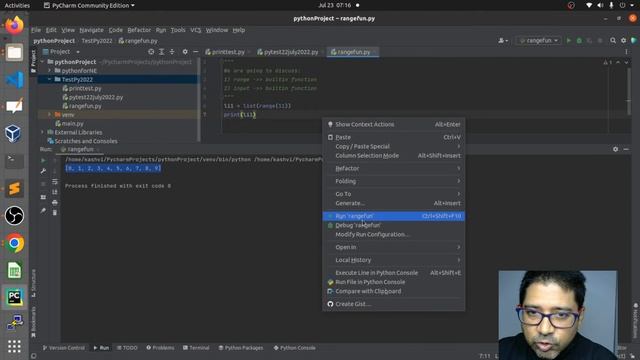Expand all in Project panel
The height and width of the screenshot is (360, 640).
coord(162,52)
